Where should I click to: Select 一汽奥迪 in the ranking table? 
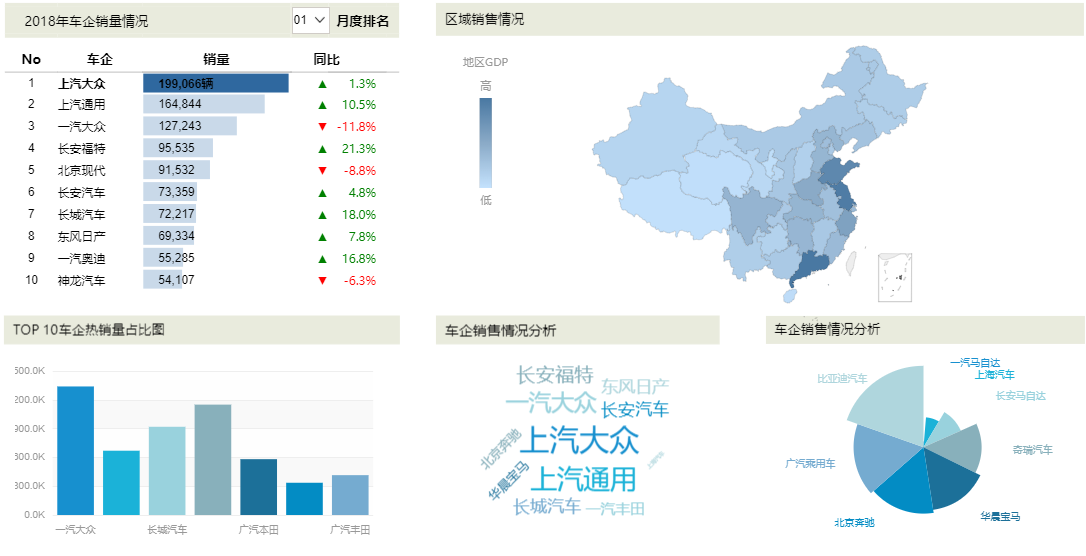82,259
